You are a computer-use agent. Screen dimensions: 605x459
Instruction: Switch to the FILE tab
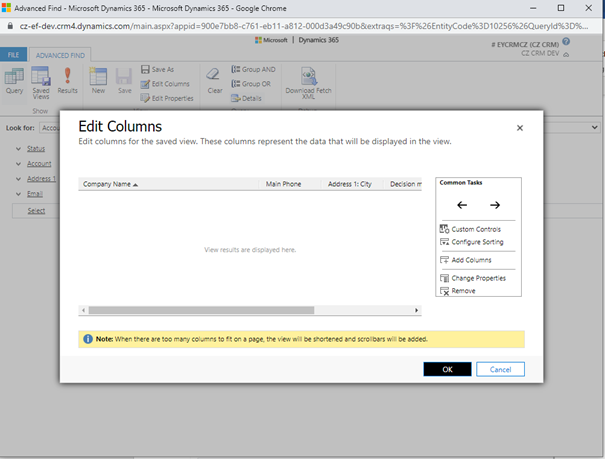point(14,55)
